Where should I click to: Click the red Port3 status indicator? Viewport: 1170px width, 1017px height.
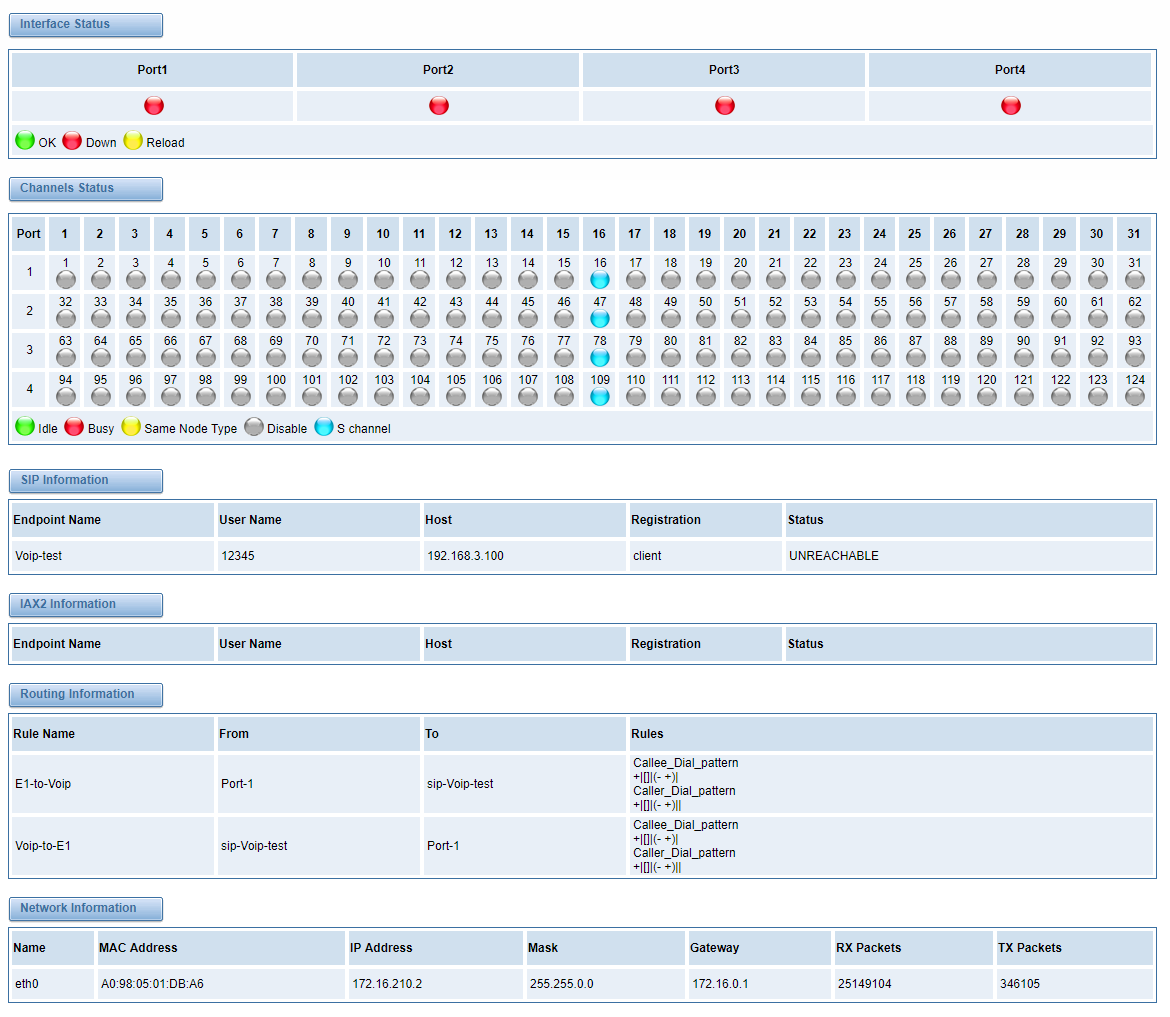(x=725, y=105)
